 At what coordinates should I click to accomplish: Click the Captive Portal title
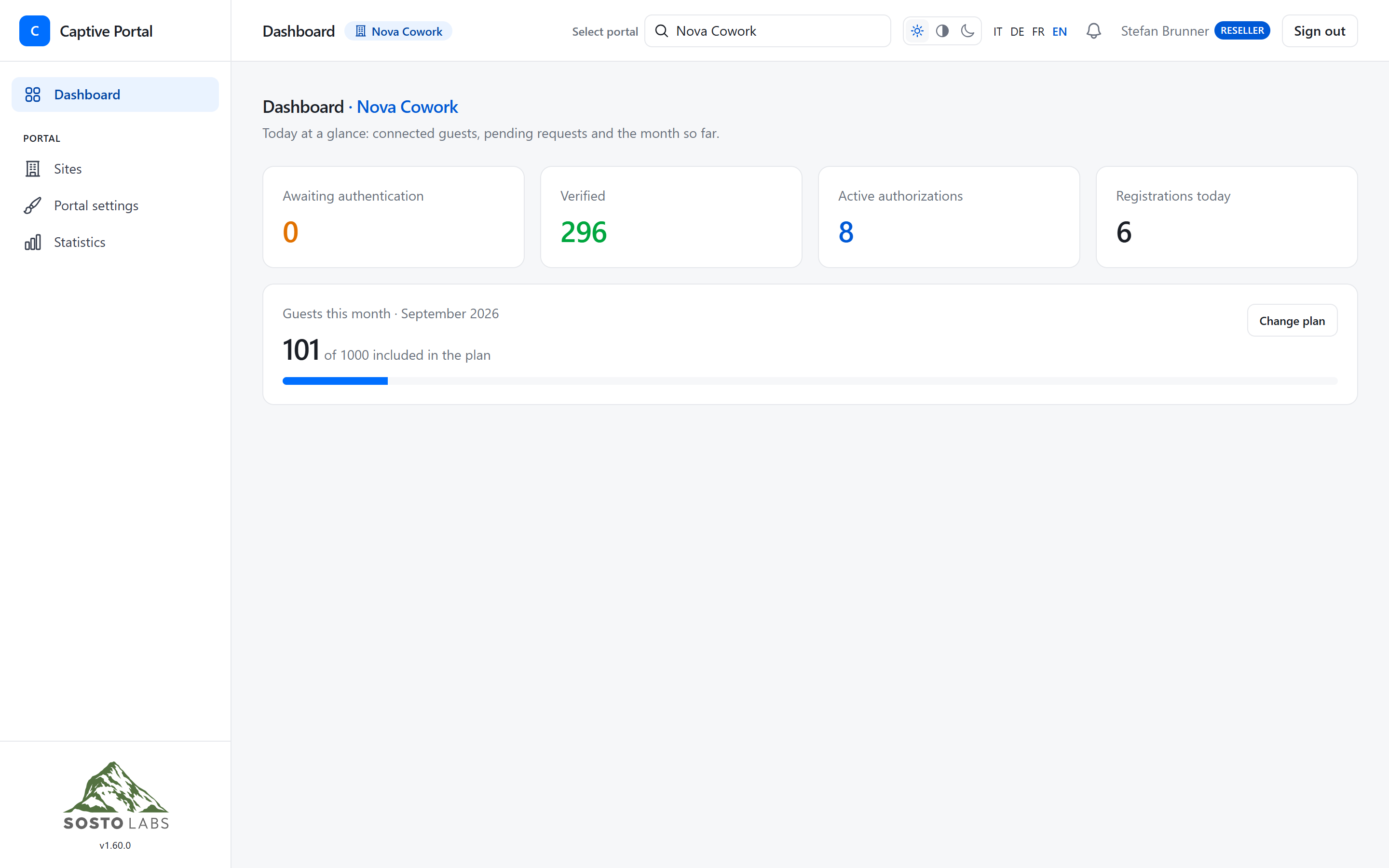coord(106,31)
